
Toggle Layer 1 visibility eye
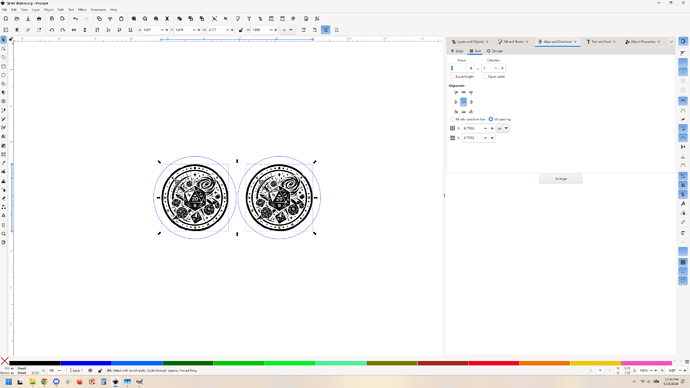coord(90,370)
